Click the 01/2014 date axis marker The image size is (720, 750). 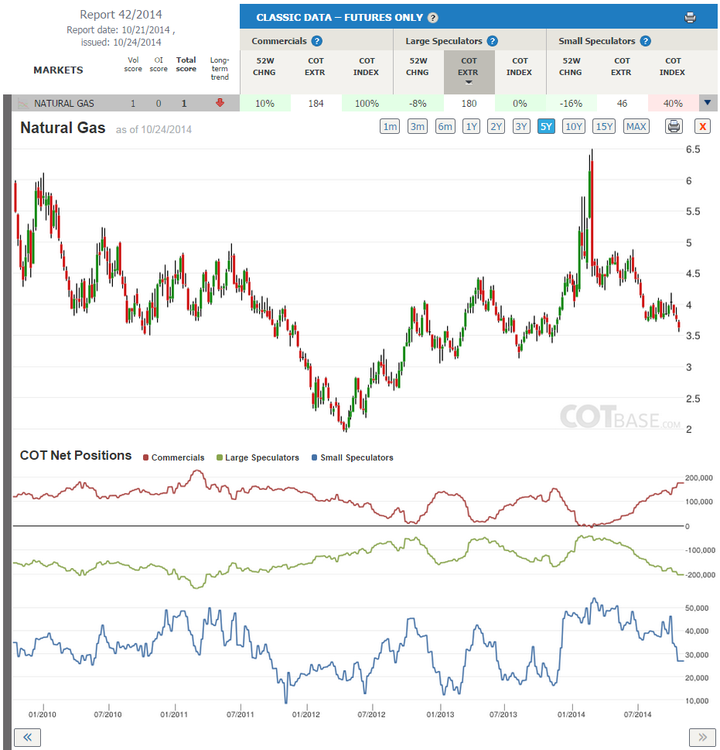[571, 714]
